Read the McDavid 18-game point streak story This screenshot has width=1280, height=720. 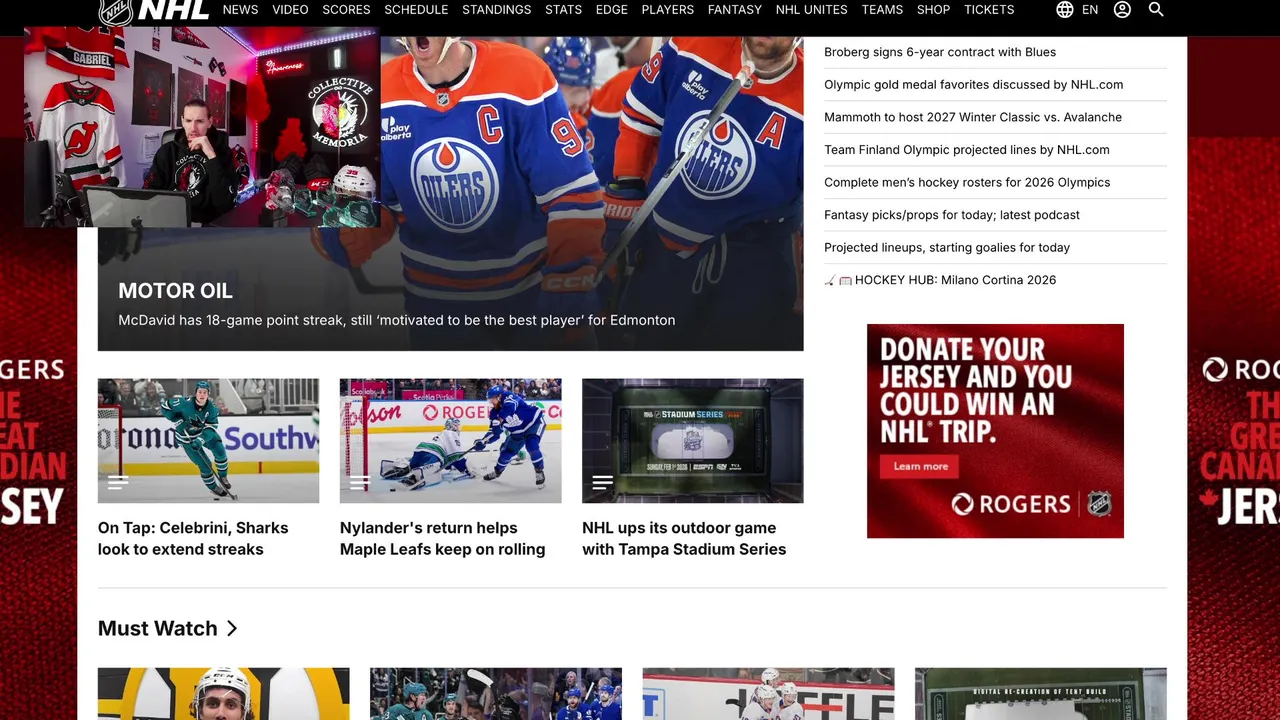[x=396, y=320]
